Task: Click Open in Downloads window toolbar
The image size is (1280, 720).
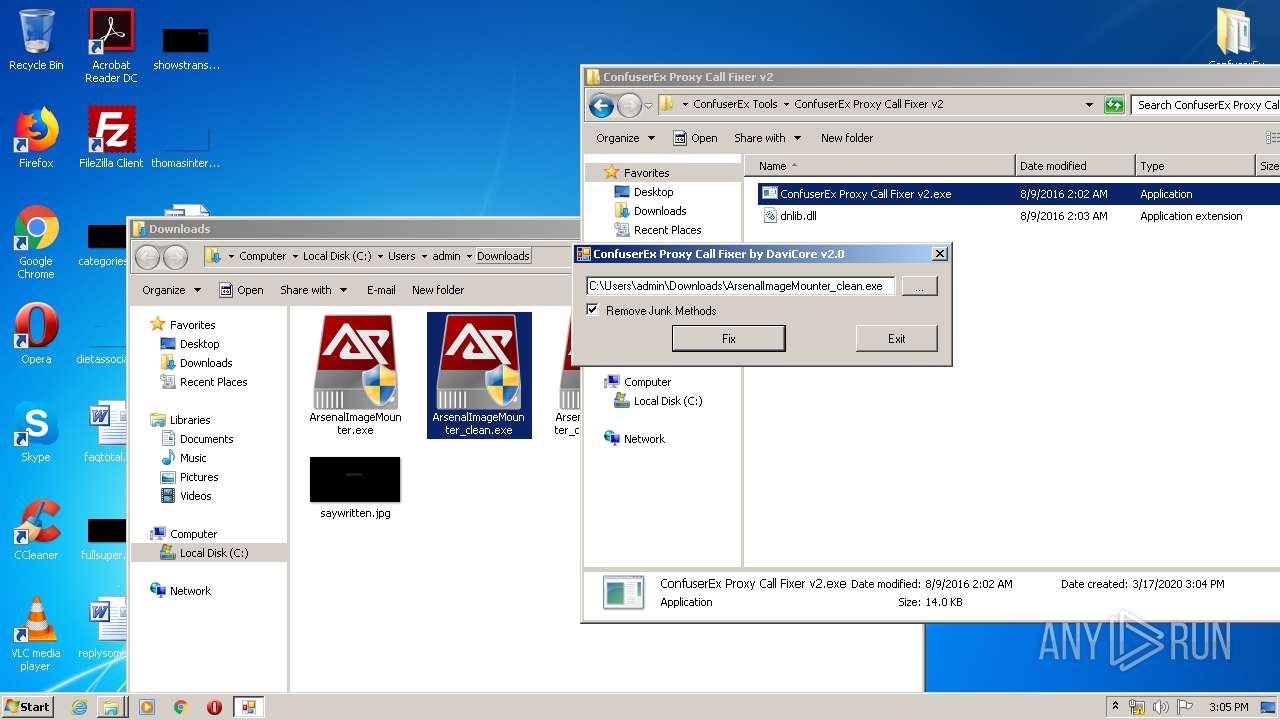Action: (241, 290)
